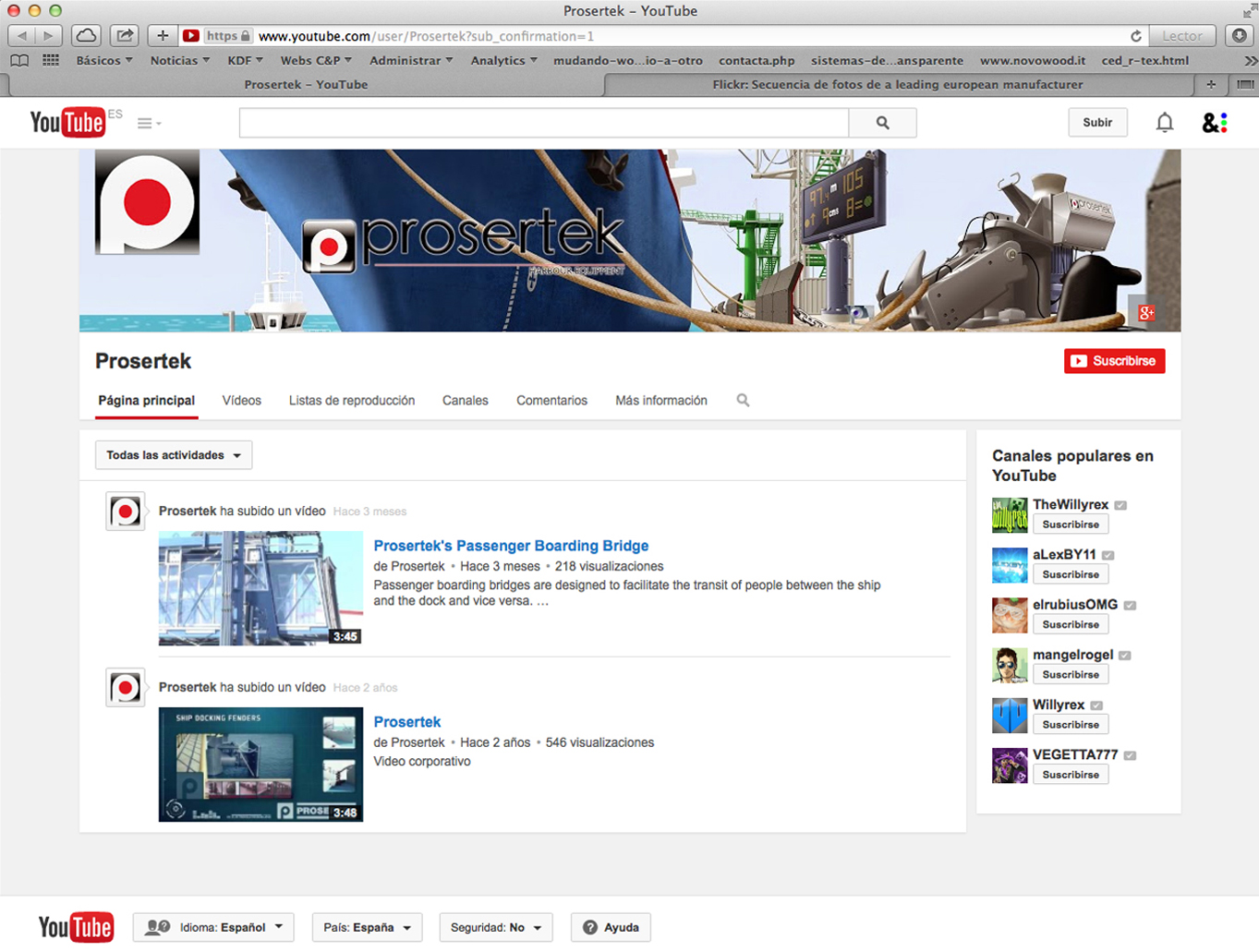Viewport: 1259px width, 952px height.
Task: Open mangelrogel channel avatar
Action: click(x=1010, y=665)
